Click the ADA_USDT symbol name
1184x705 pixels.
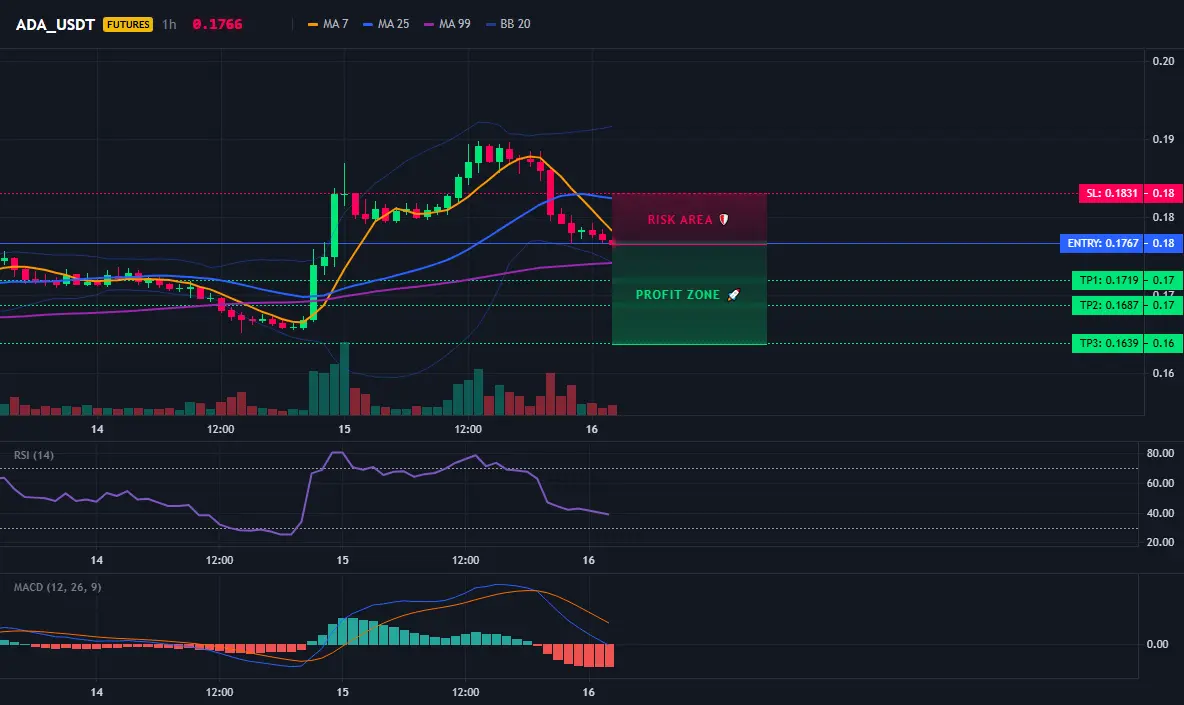[x=55, y=24]
